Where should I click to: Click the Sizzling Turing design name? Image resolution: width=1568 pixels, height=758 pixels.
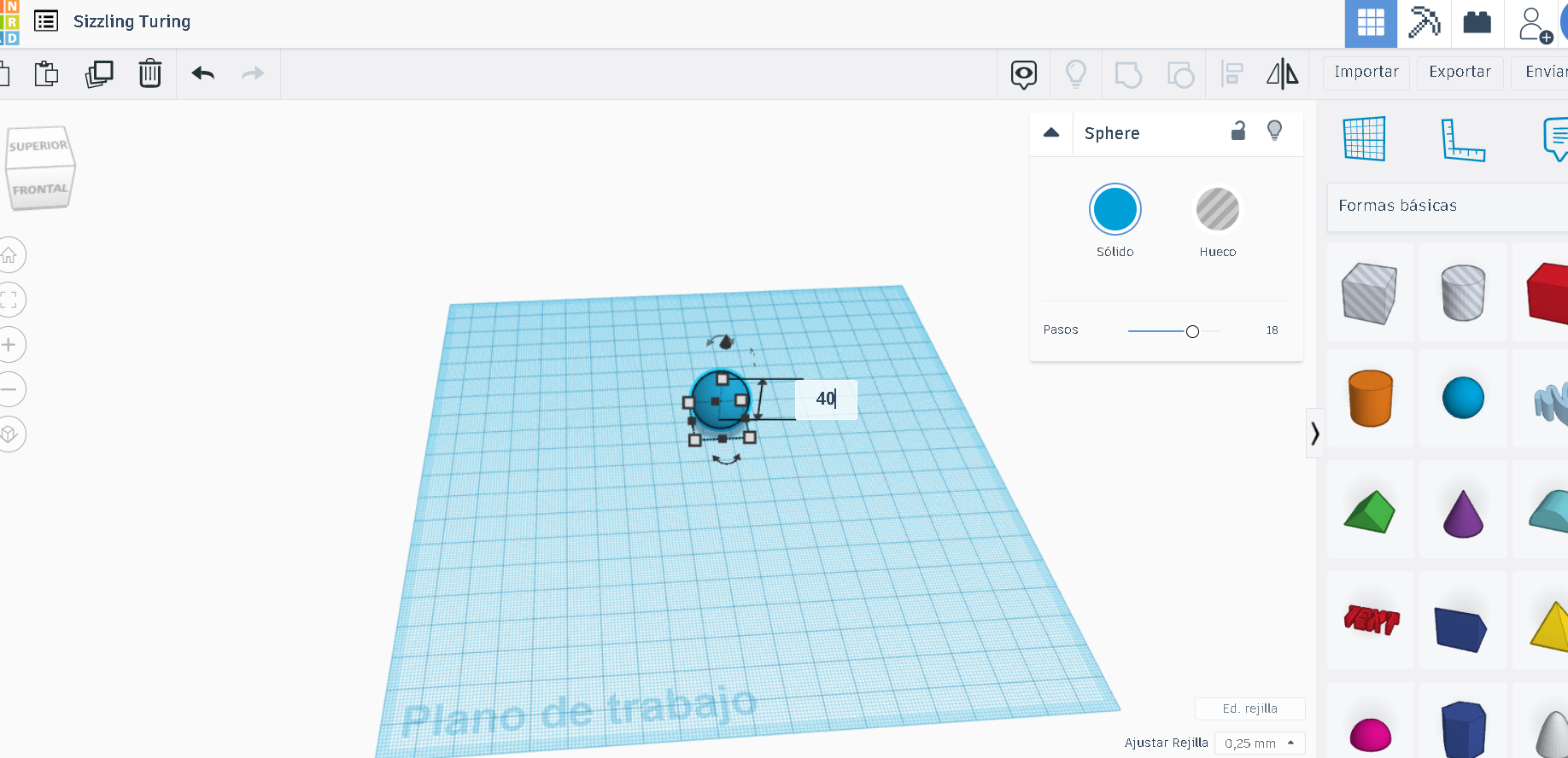coord(132,21)
